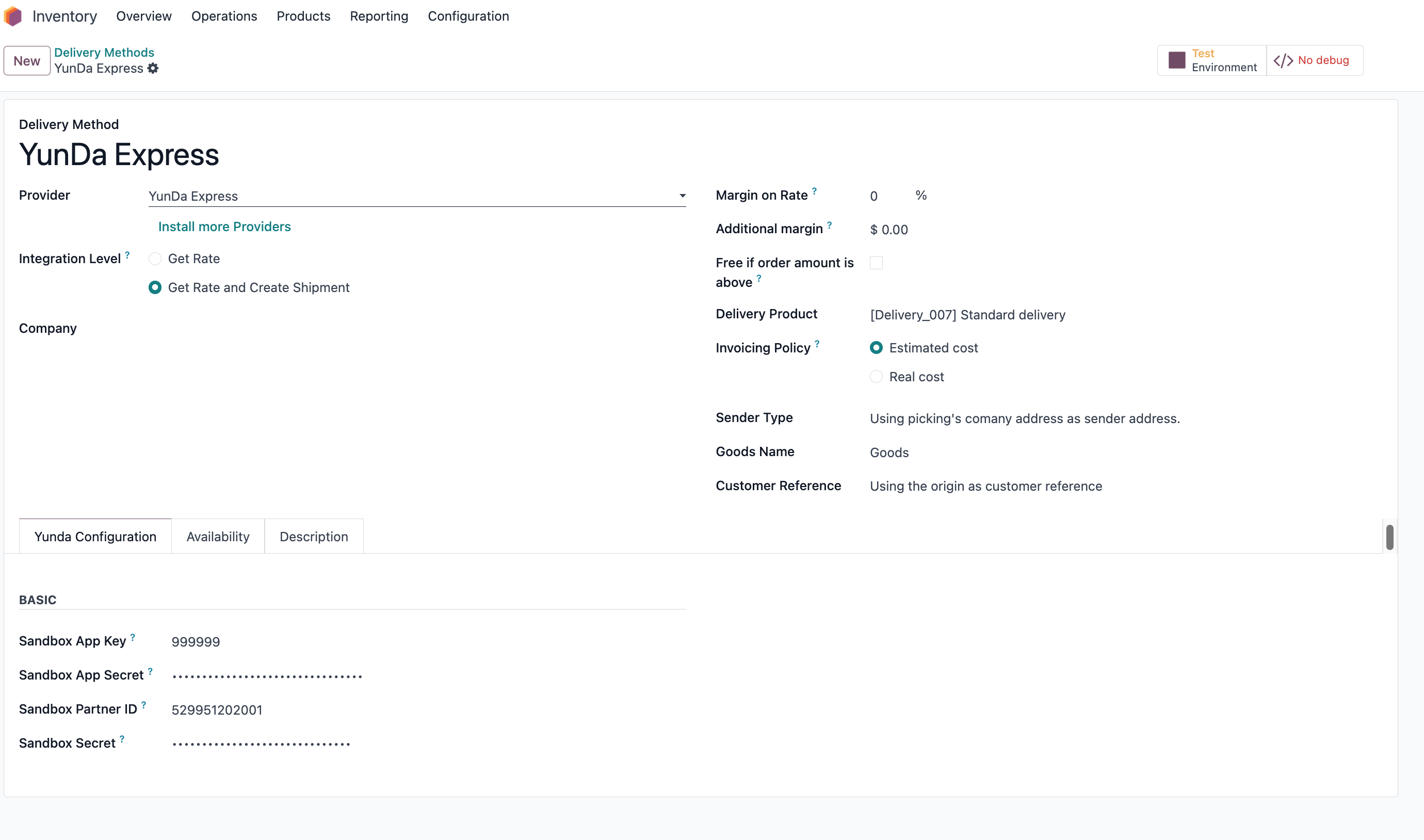The width and height of the screenshot is (1424, 840).
Task: Click the empty Company field
Action: pos(417,329)
